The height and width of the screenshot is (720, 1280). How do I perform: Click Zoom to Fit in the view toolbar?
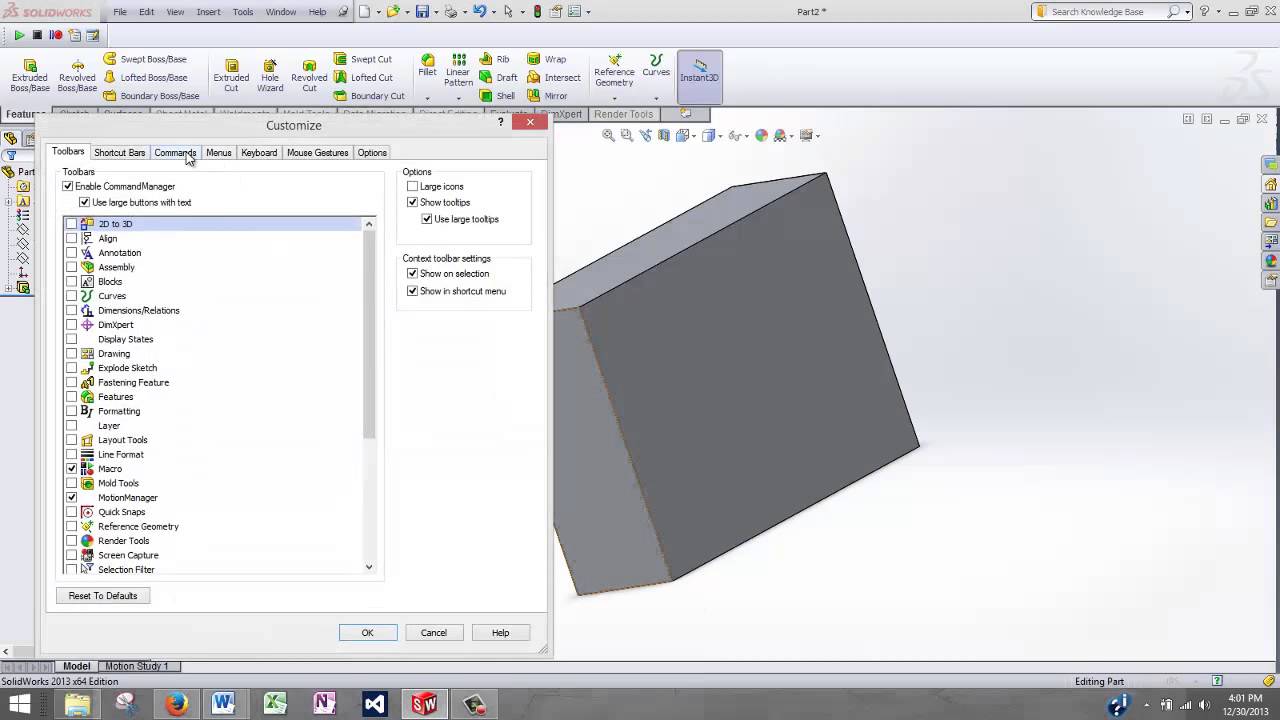[608, 135]
